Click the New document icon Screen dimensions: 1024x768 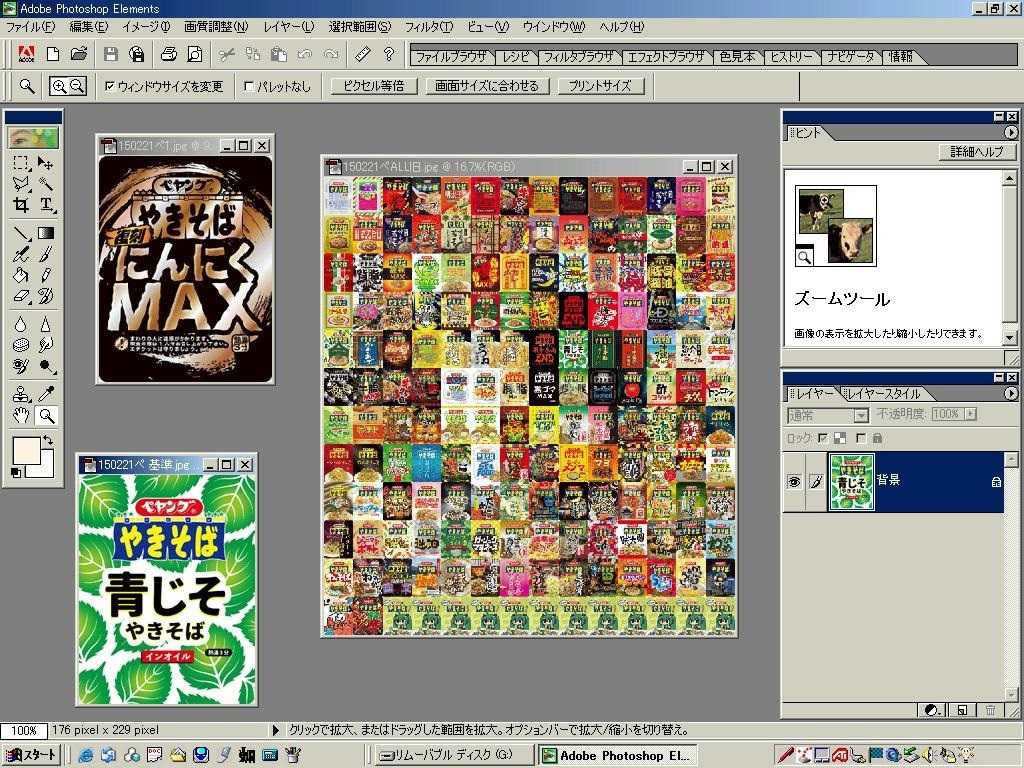[x=53, y=54]
